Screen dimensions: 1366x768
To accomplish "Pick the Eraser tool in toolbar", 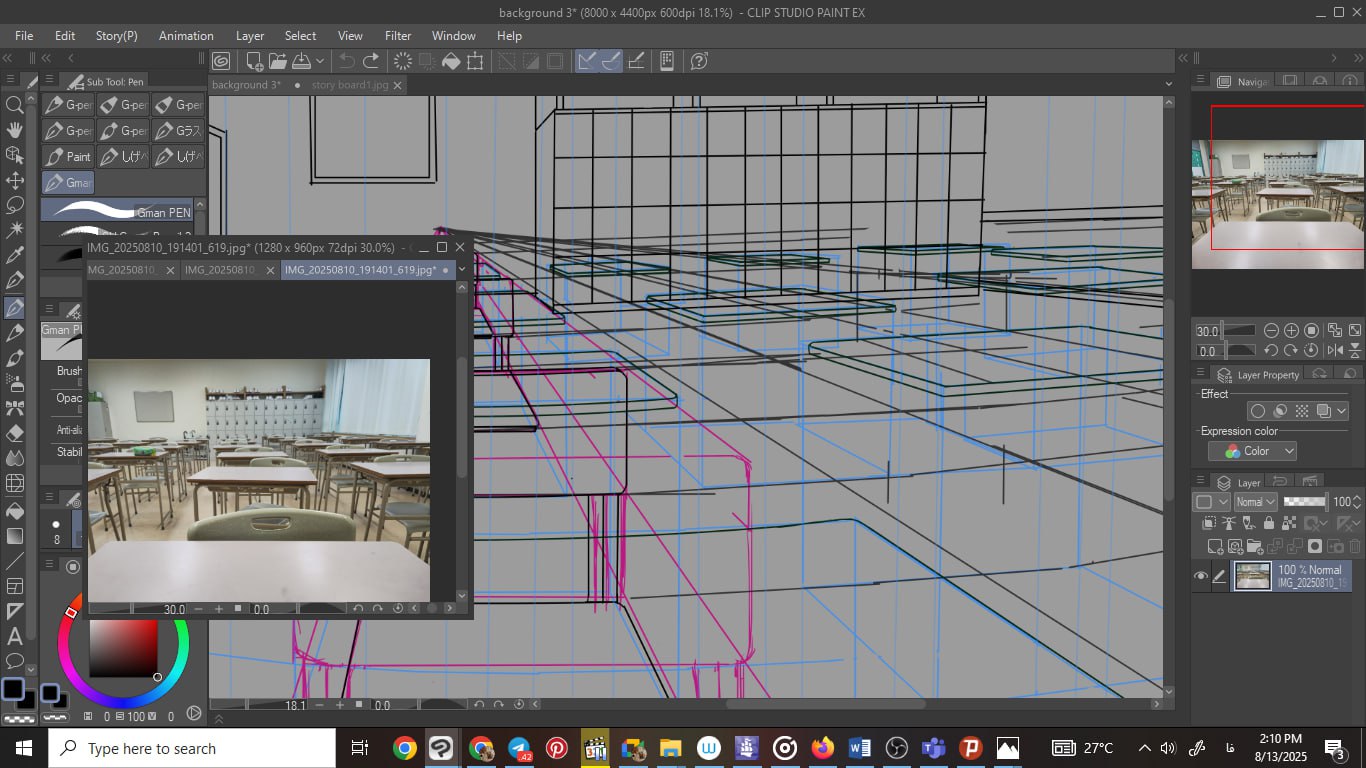I will pos(14,433).
